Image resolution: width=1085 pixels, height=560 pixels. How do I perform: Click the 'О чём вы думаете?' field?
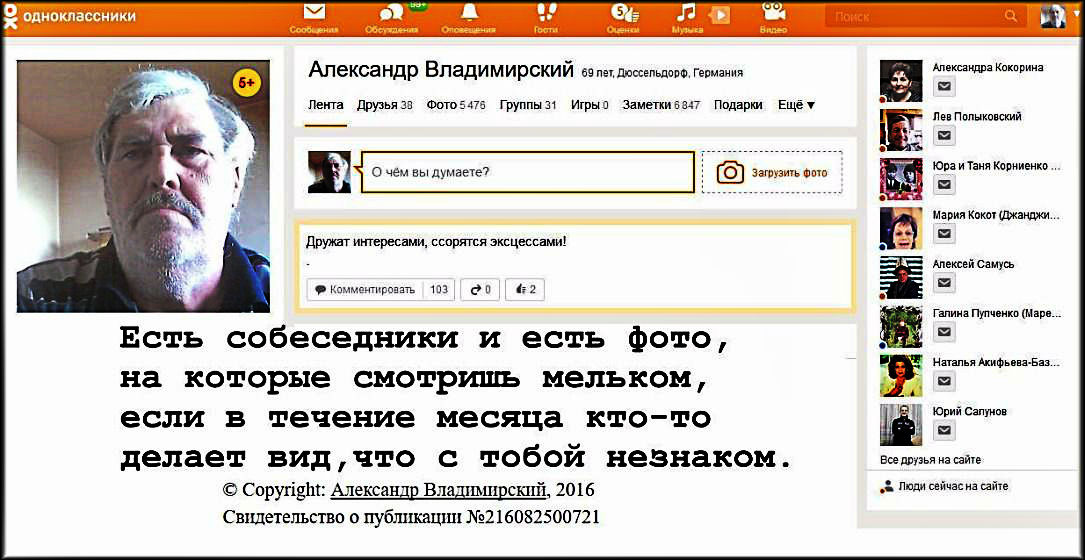527,172
